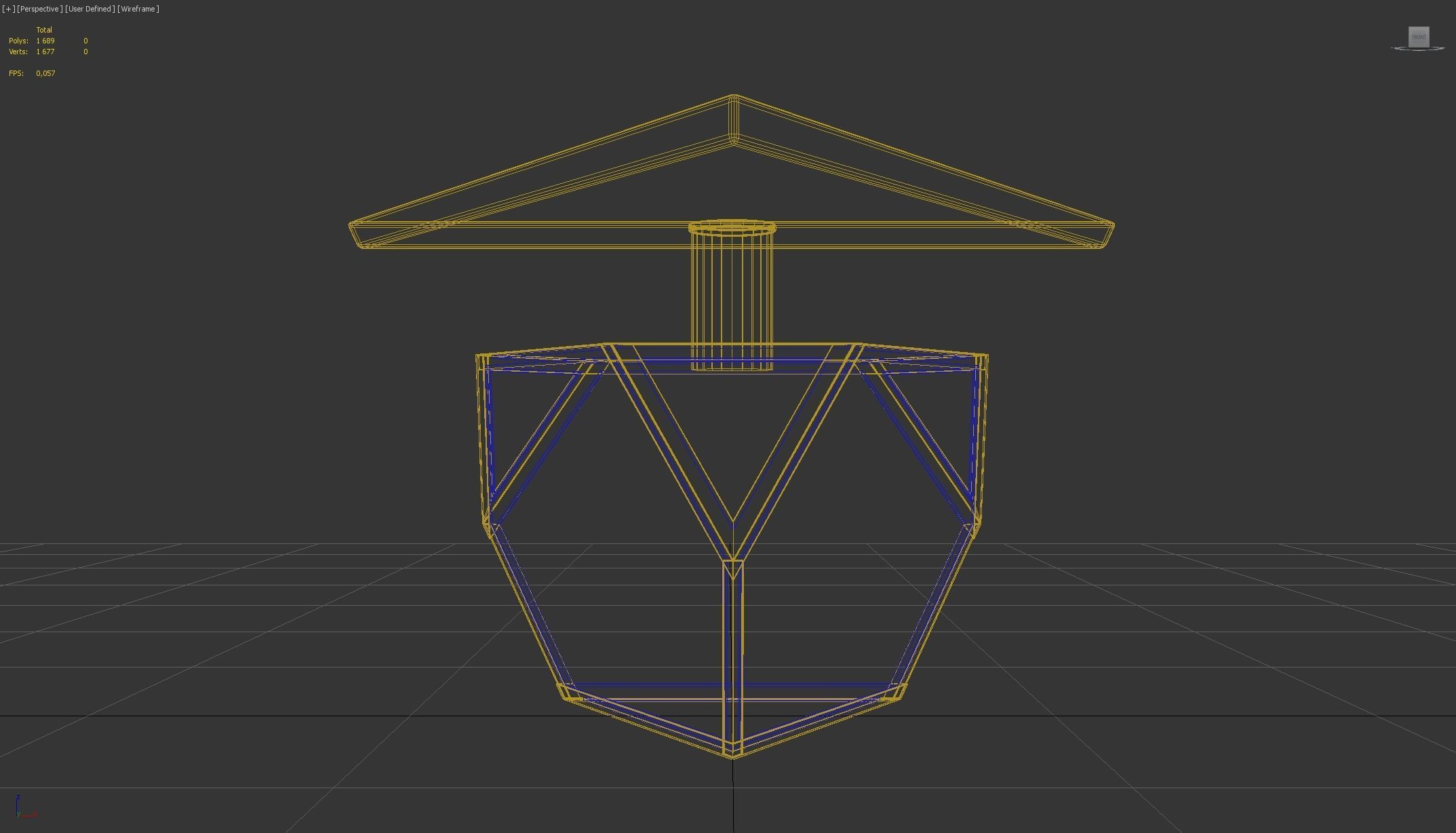Click the FPS readout value
This screenshot has height=833, width=1456.
45,73
